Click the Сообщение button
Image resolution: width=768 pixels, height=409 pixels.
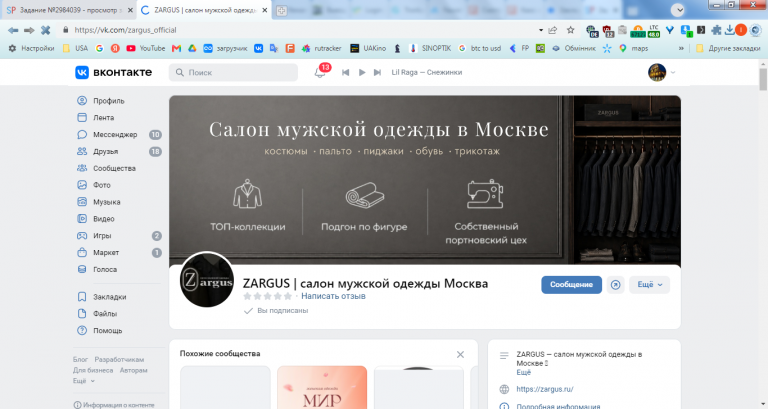(x=571, y=285)
